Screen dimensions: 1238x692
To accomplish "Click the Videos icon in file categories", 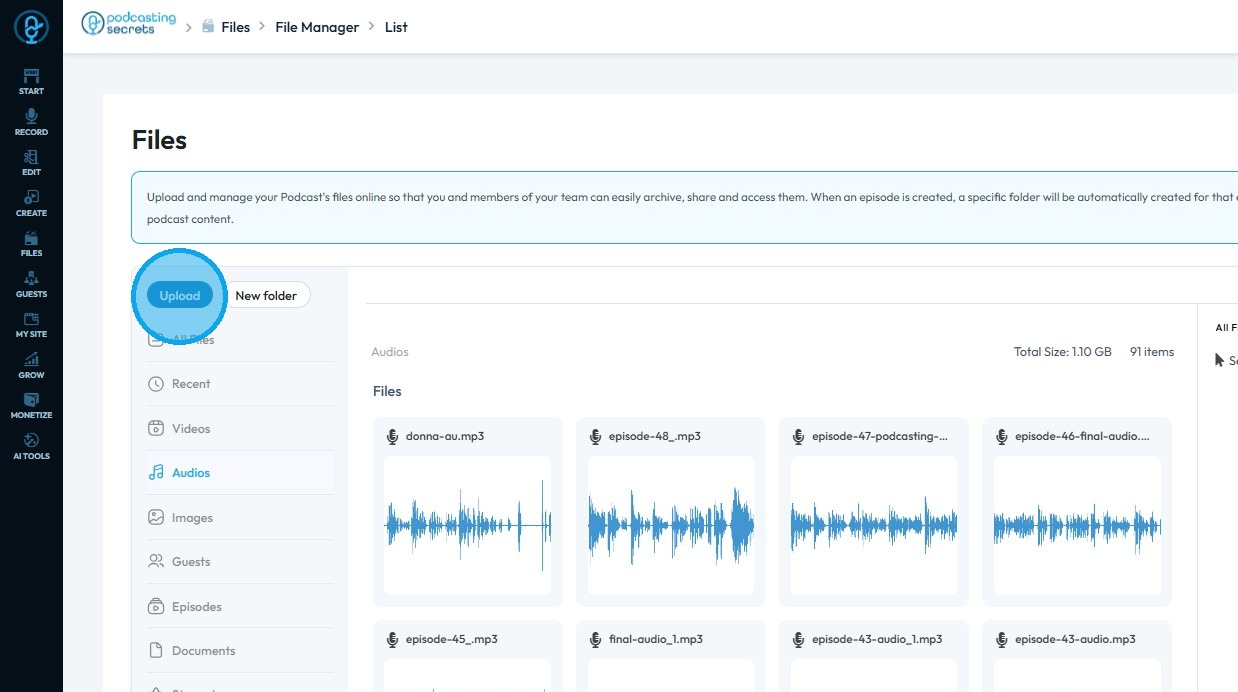I will 156,428.
